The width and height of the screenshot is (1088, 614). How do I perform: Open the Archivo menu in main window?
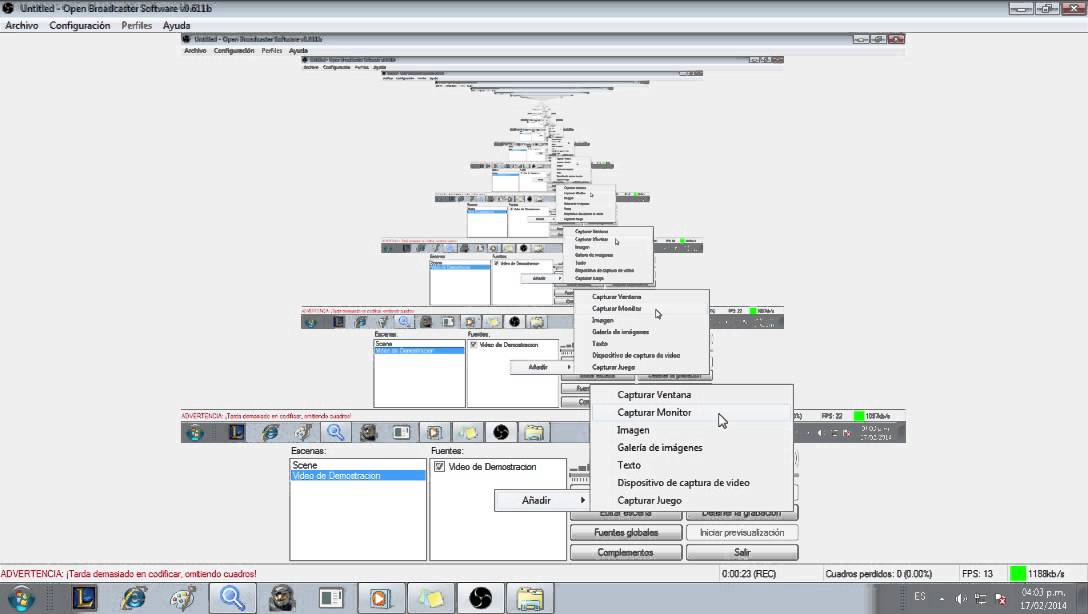(22, 26)
